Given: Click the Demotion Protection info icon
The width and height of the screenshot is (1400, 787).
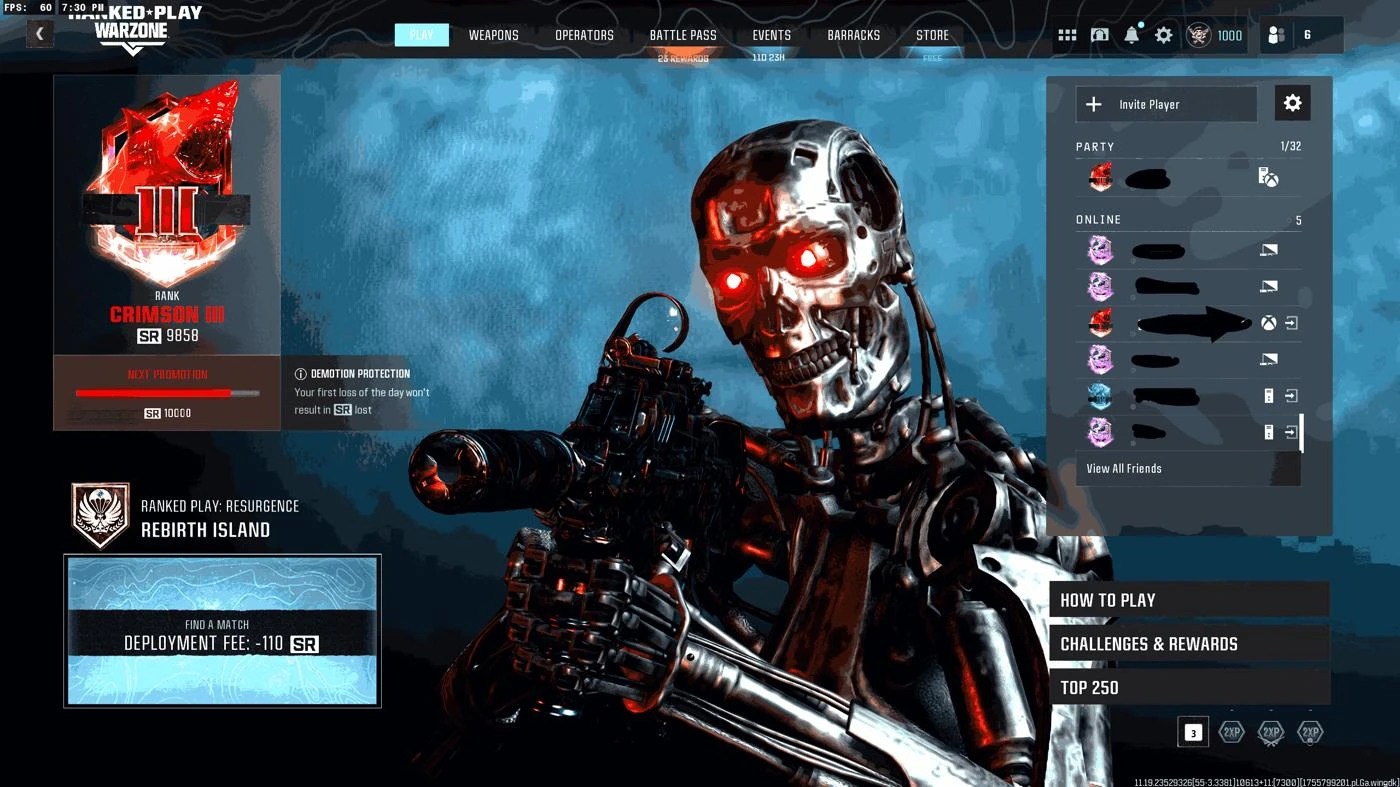Looking at the screenshot, I should coord(300,374).
